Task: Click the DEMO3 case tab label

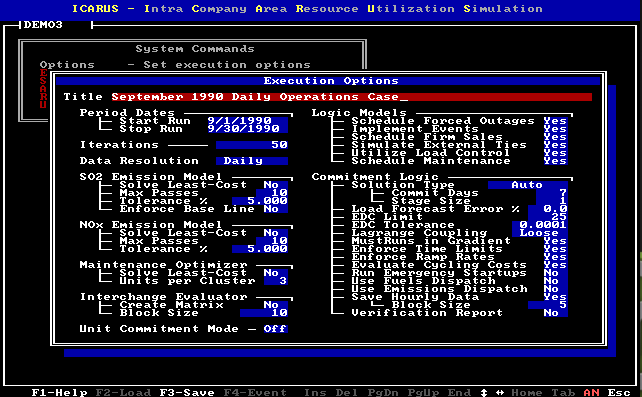Action: pyautogui.click(x=43, y=25)
